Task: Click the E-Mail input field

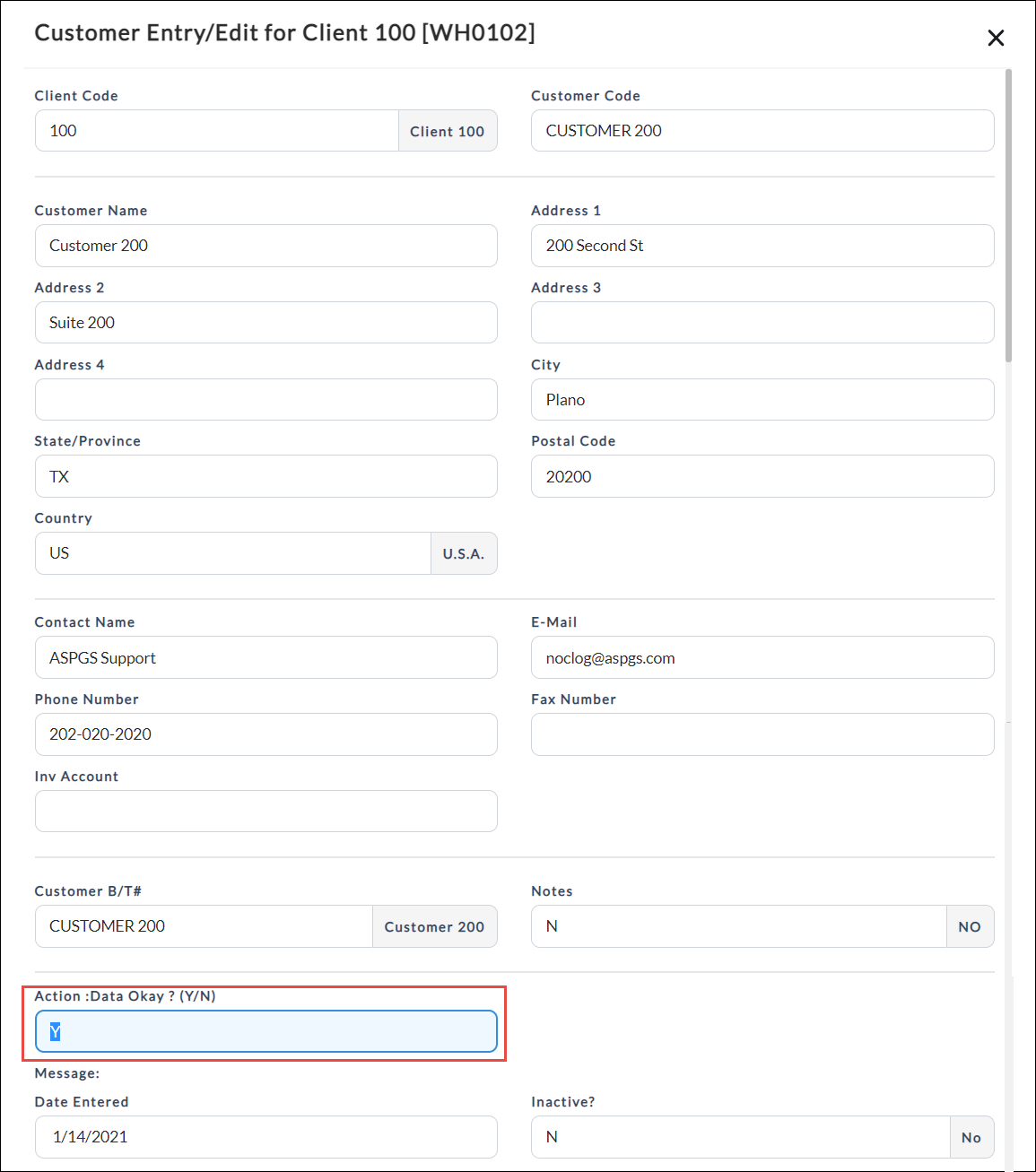Action: point(762,658)
